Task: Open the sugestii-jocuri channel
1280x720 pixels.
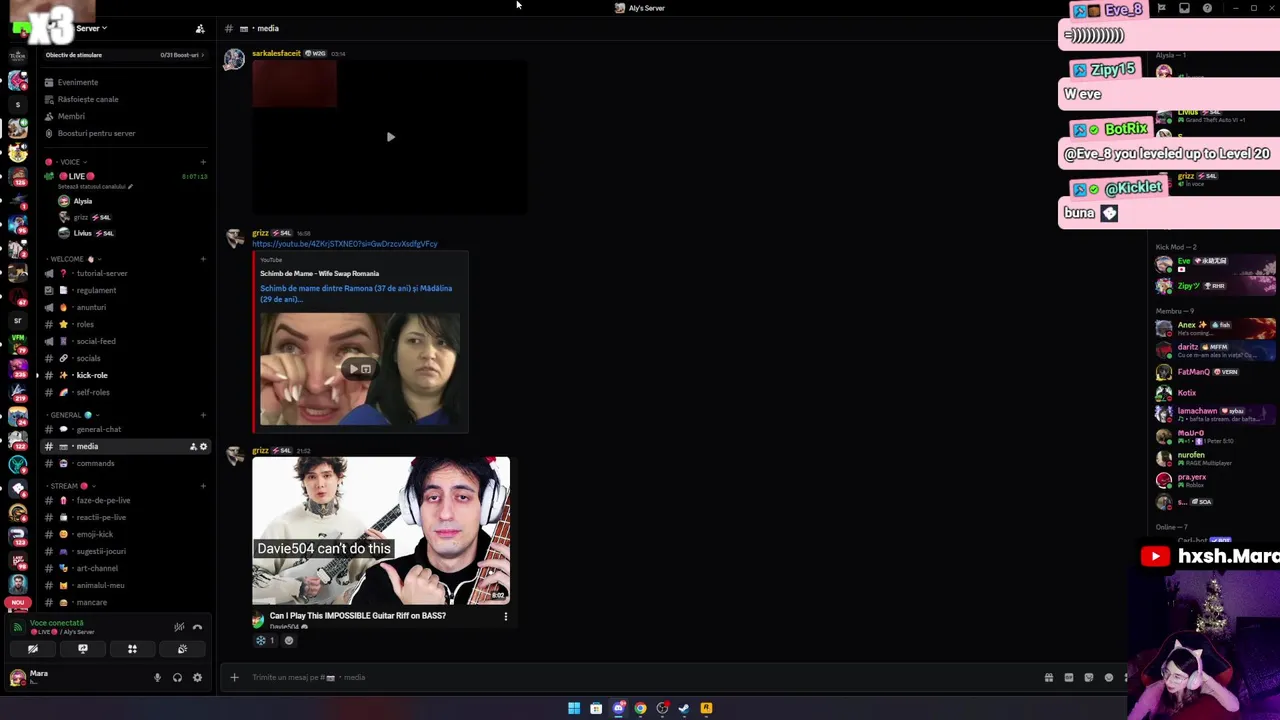Action: pos(101,551)
